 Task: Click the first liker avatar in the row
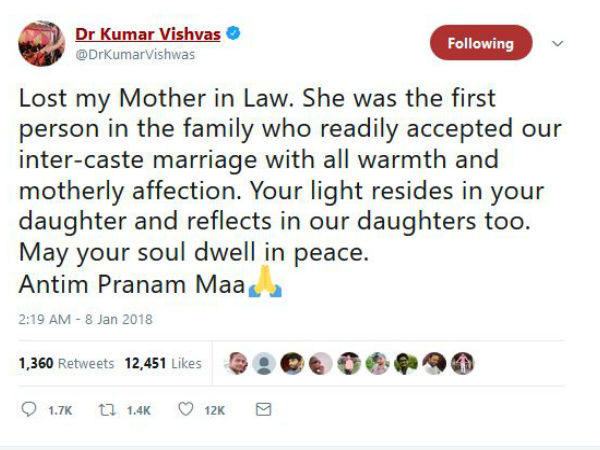point(236,364)
